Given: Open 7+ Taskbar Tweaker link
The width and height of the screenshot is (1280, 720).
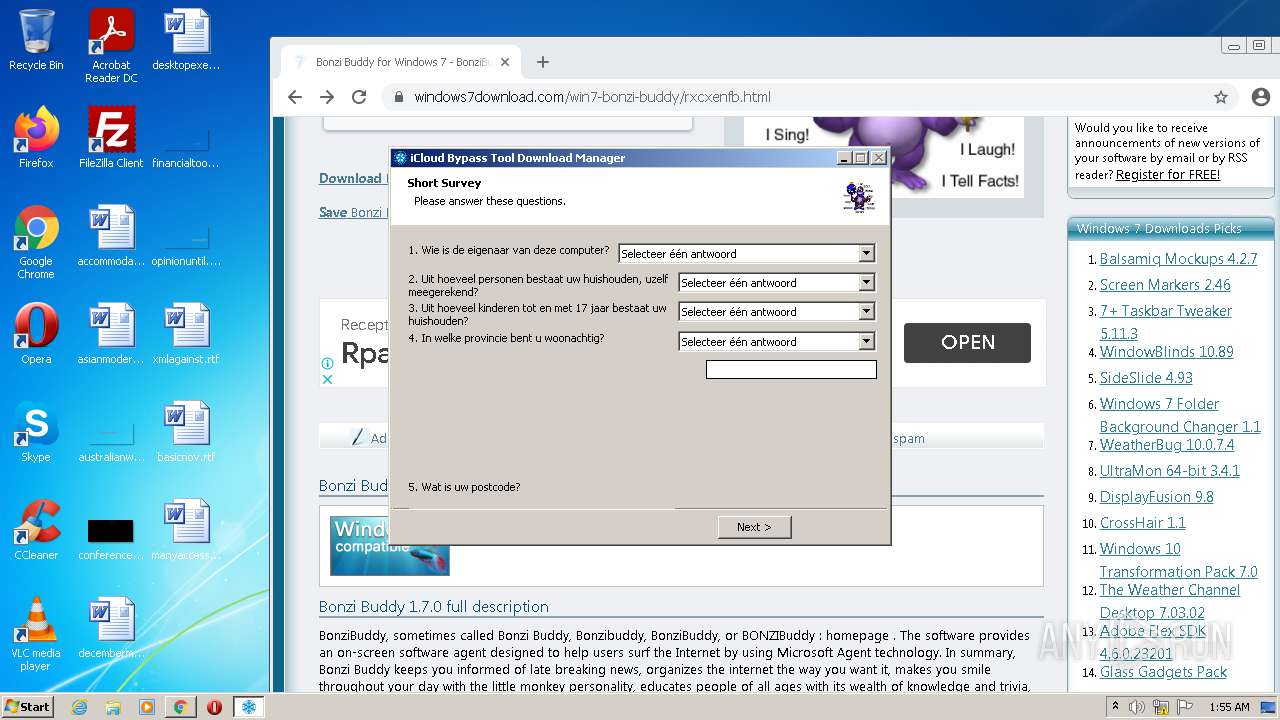Looking at the screenshot, I should coord(1166,321).
